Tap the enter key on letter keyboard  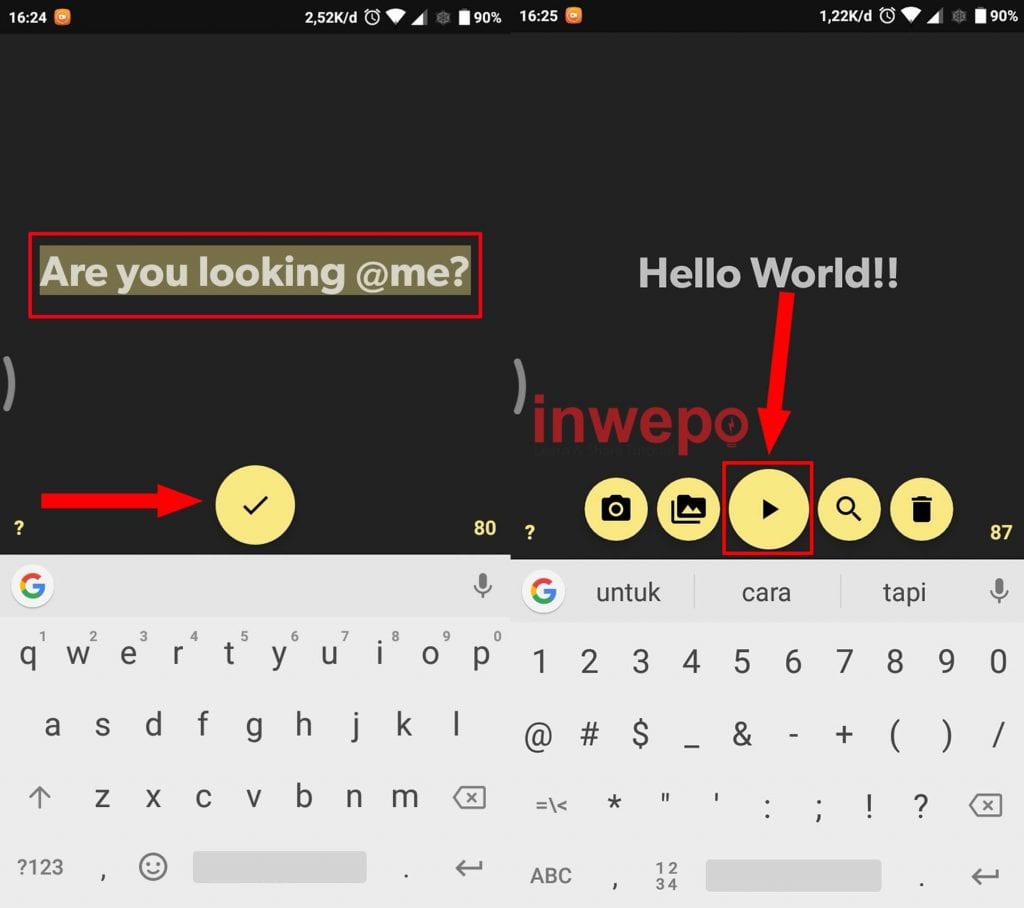point(469,867)
